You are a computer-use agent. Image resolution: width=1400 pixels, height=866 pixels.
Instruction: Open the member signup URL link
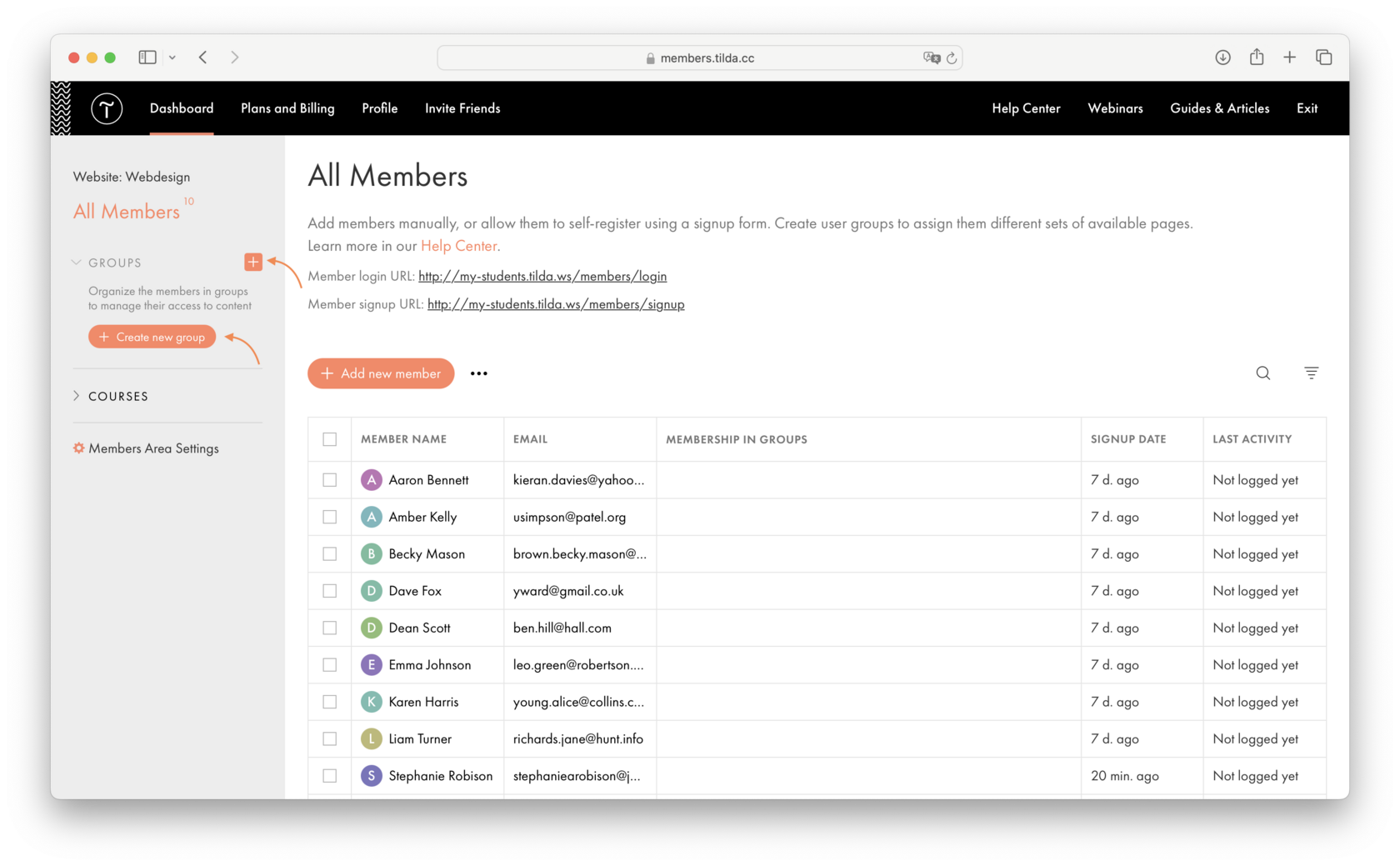[x=556, y=304]
